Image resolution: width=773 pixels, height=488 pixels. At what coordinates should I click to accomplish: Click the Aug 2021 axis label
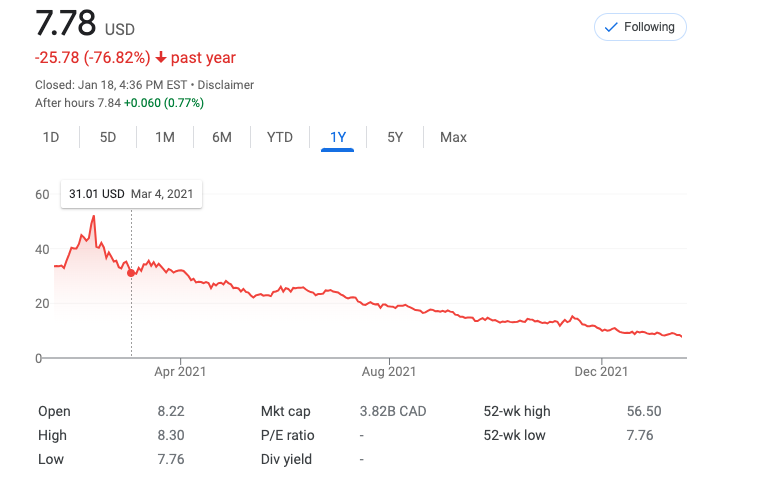[x=388, y=372]
